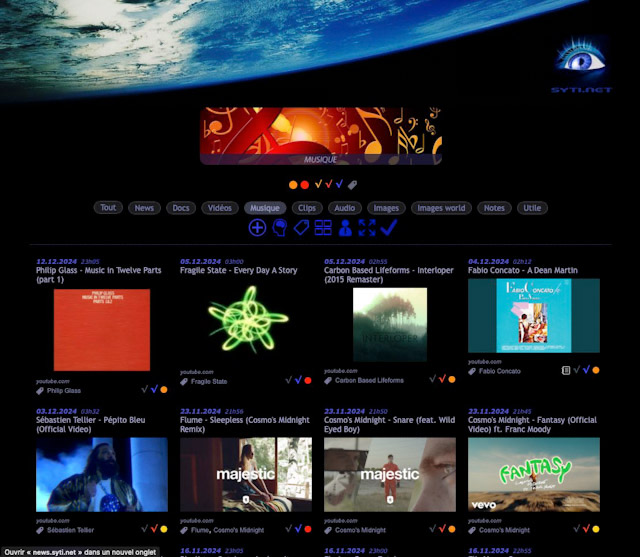Open the Docs category tab
Image resolution: width=640 pixels, height=557 pixels.
181,208
